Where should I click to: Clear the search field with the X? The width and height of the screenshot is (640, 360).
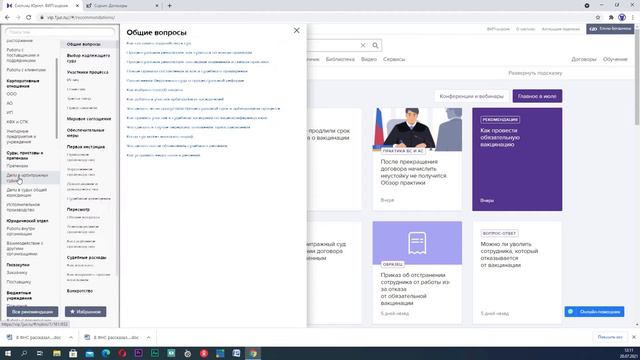362,45
